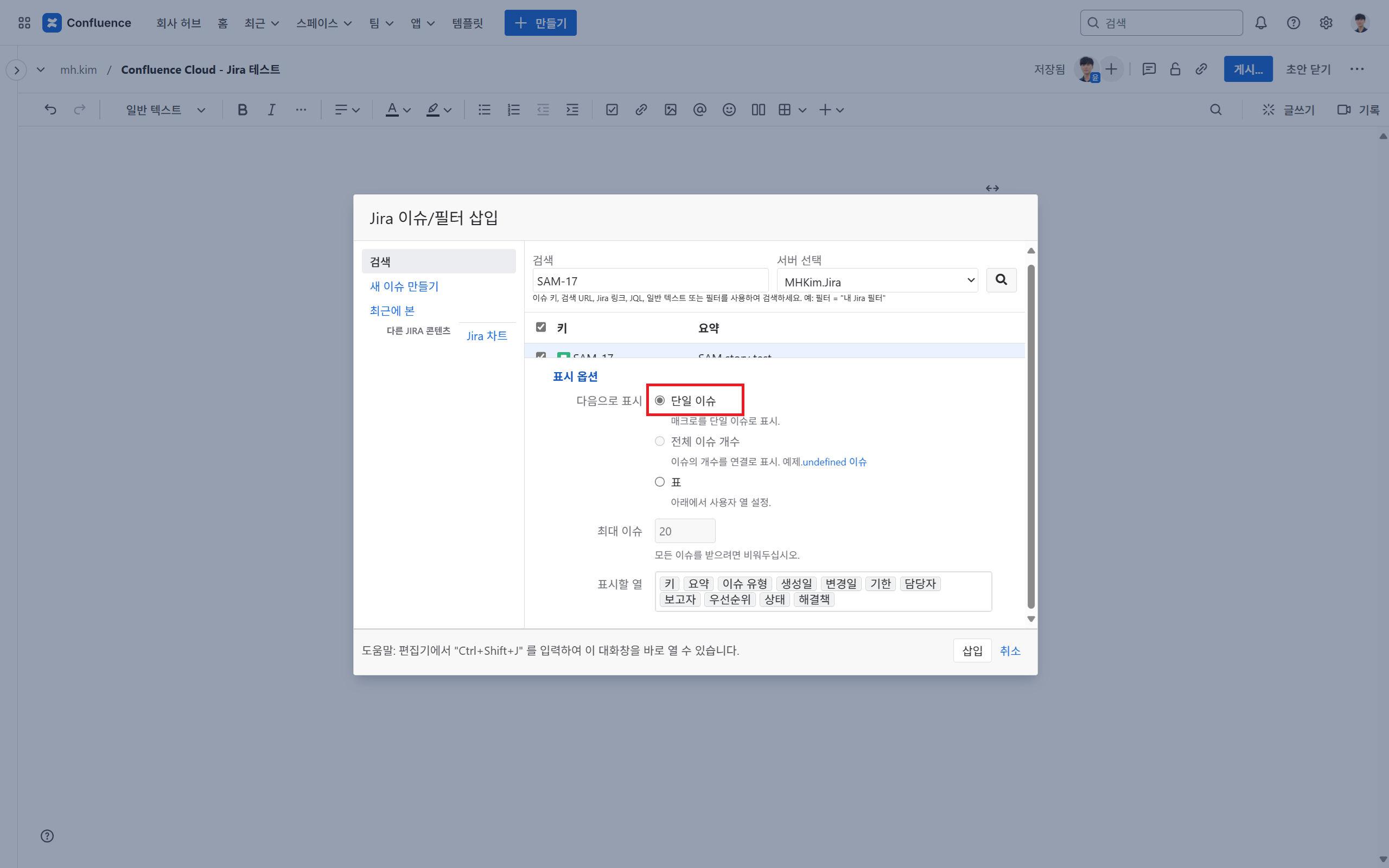This screenshot has width=1389, height=868.
Task: Toggle italic formatting
Action: (271, 110)
